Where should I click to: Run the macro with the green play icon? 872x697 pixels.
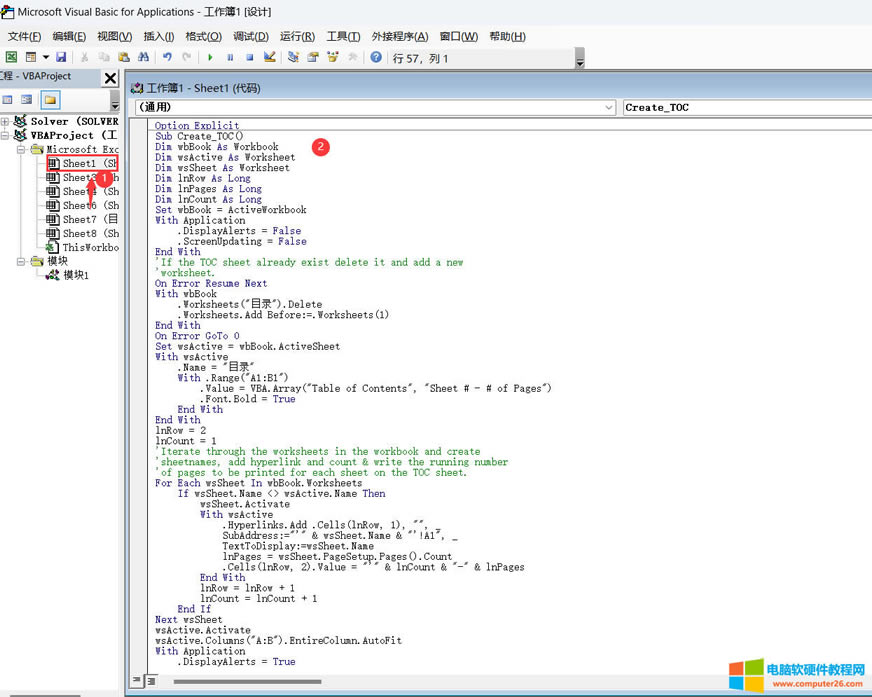(x=211, y=58)
